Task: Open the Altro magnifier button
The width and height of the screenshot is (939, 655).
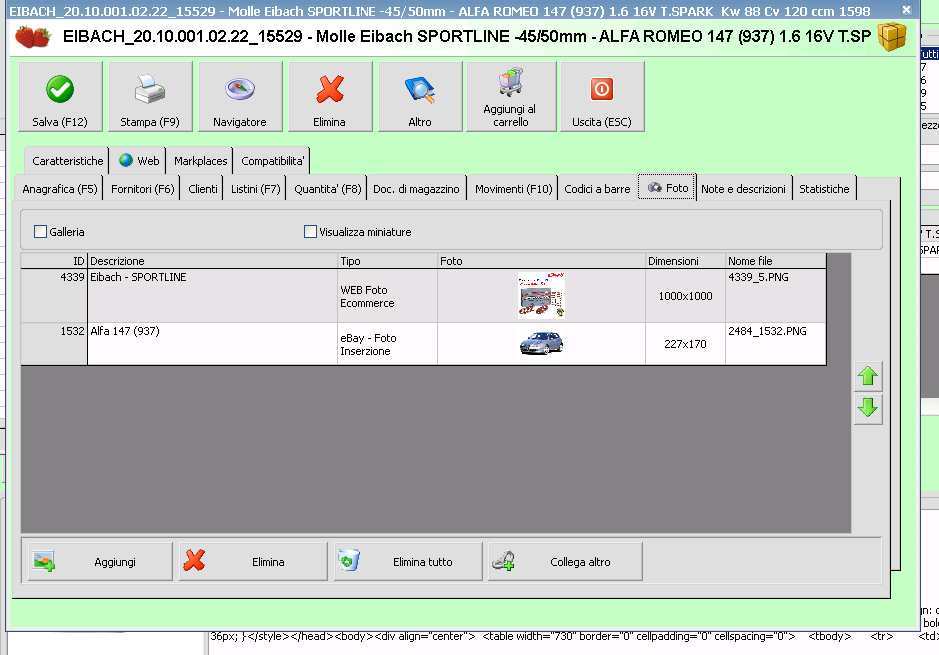Action: 420,96
